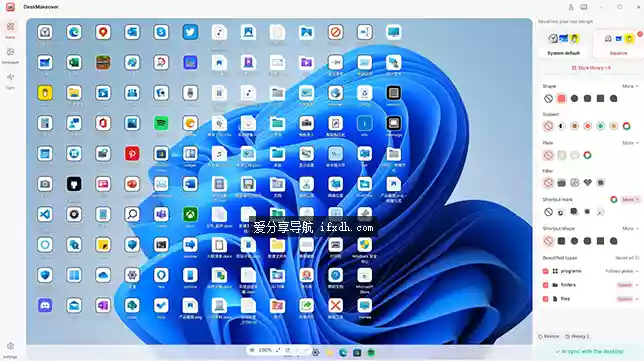Pick the plain square shape under Shape
Viewport: 644px width, 361px height.
point(600,99)
